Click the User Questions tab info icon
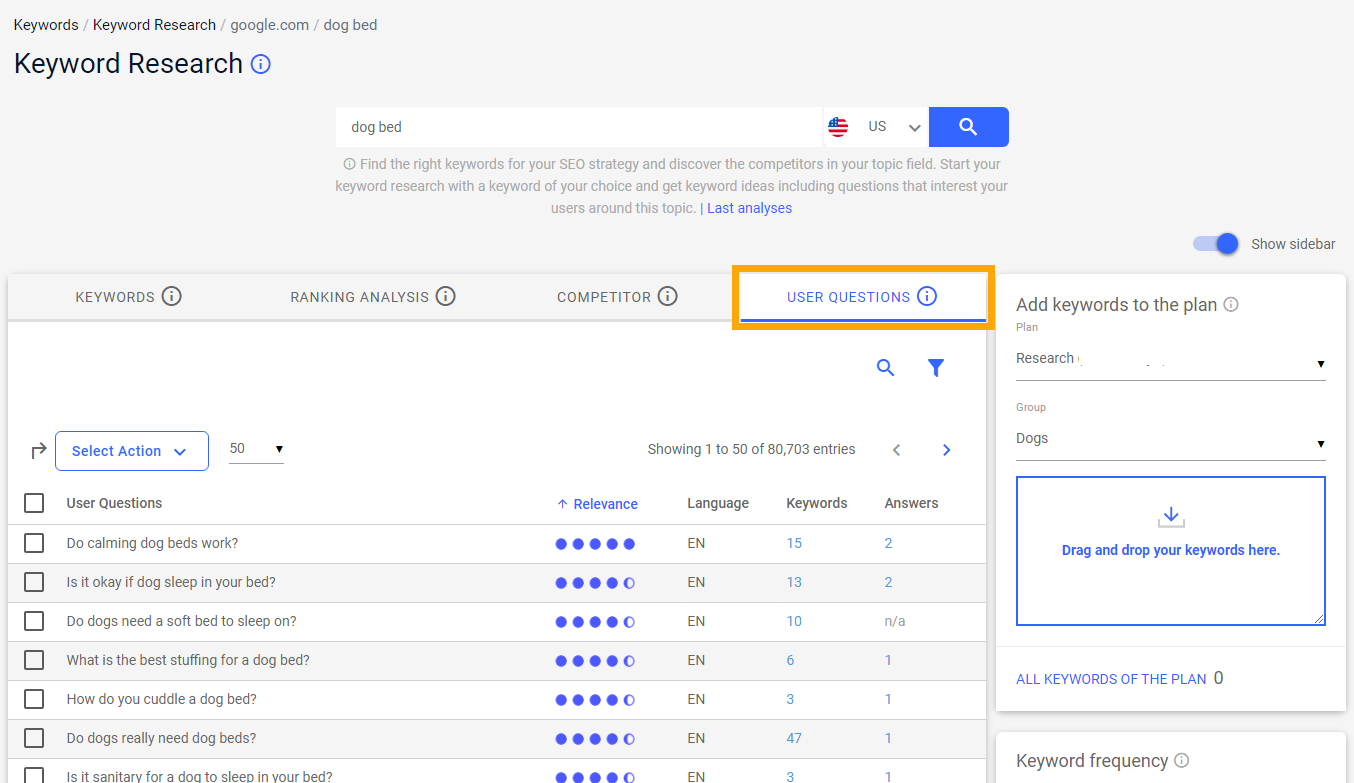1354x783 pixels. click(927, 296)
